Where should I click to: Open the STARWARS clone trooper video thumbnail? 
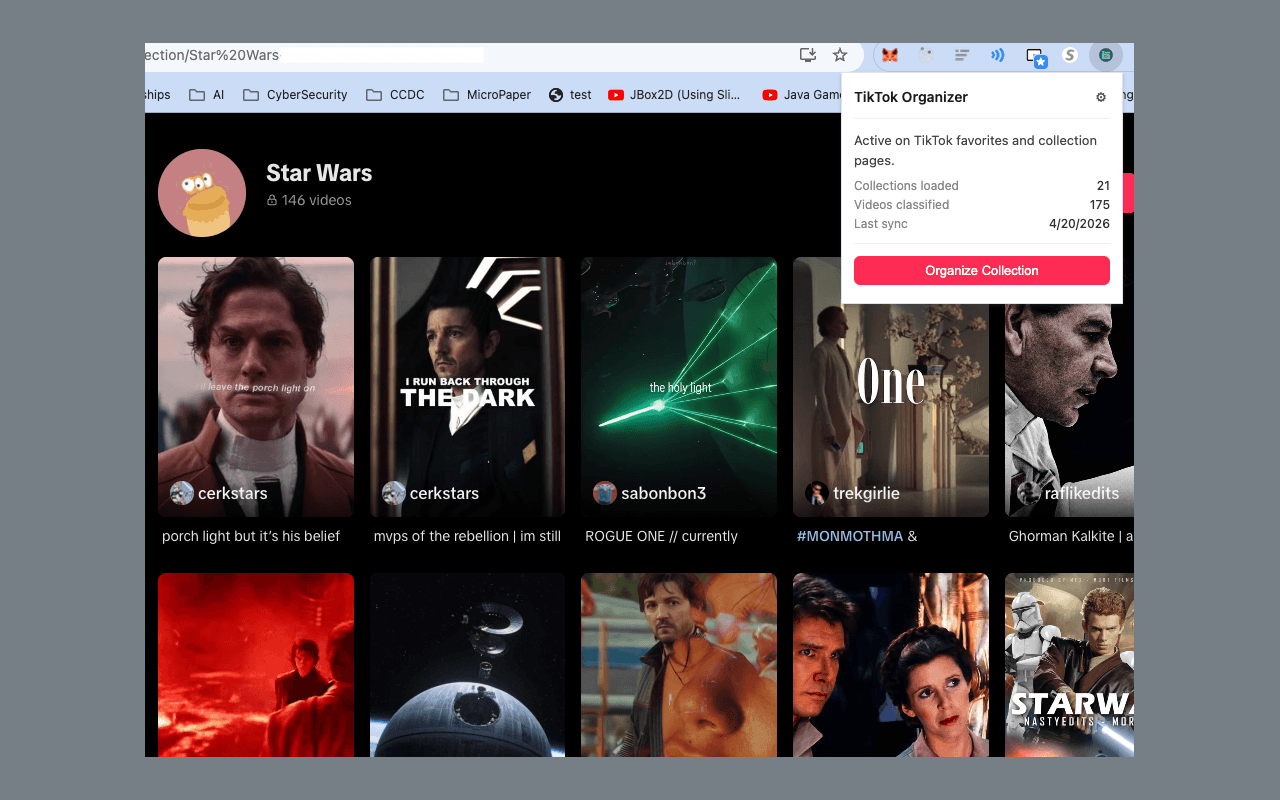coord(1069,665)
